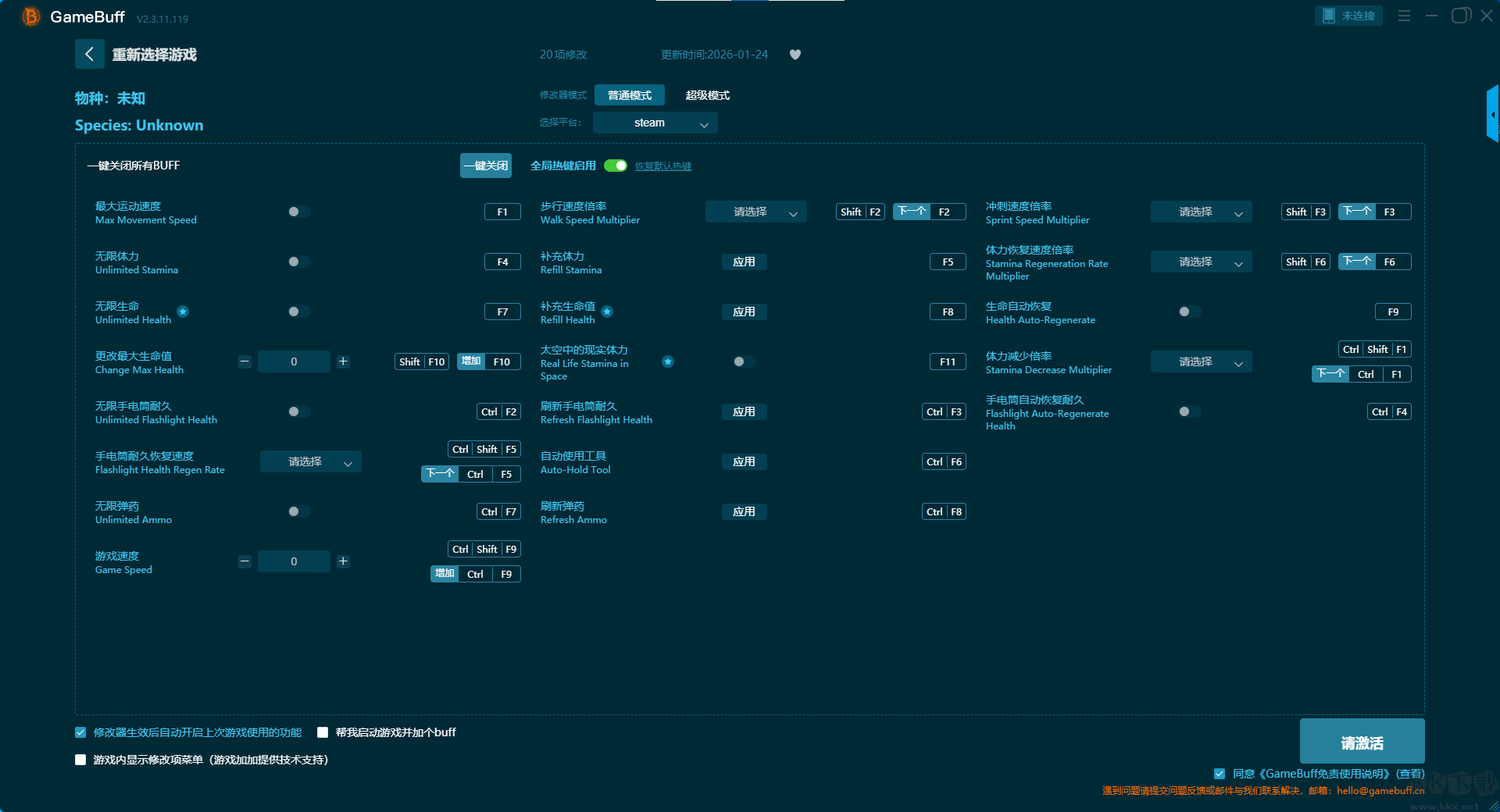Select 普通模式 (normal mode) tab
Image resolution: width=1500 pixels, height=812 pixels.
(629, 95)
